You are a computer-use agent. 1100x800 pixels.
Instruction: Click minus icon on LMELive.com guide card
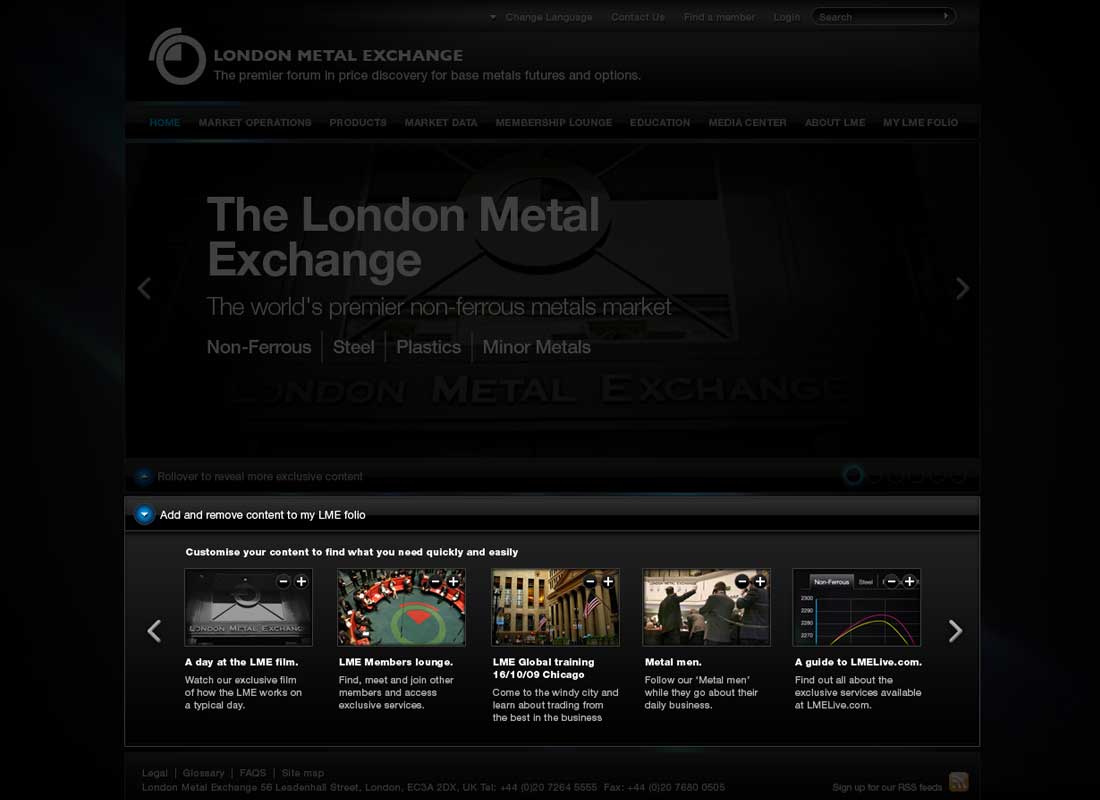891,581
